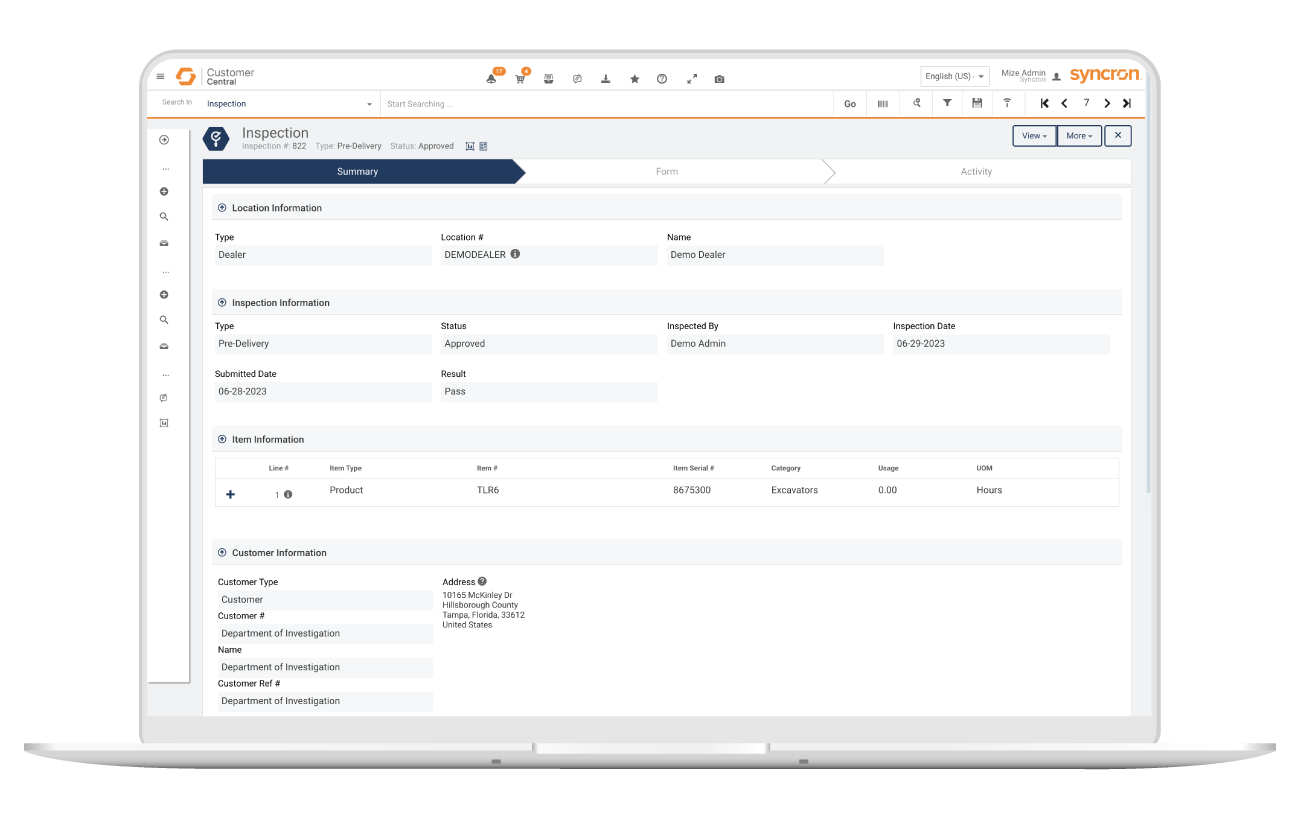
Task: Switch to the Form tab
Action: (667, 172)
